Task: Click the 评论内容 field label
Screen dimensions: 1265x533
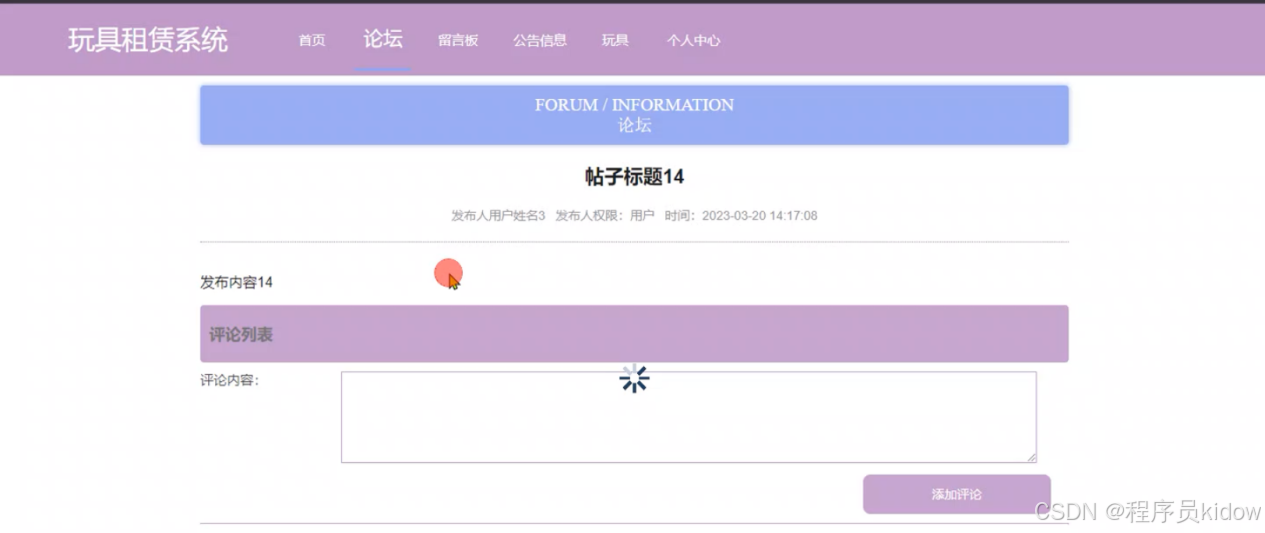Action: (x=230, y=380)
